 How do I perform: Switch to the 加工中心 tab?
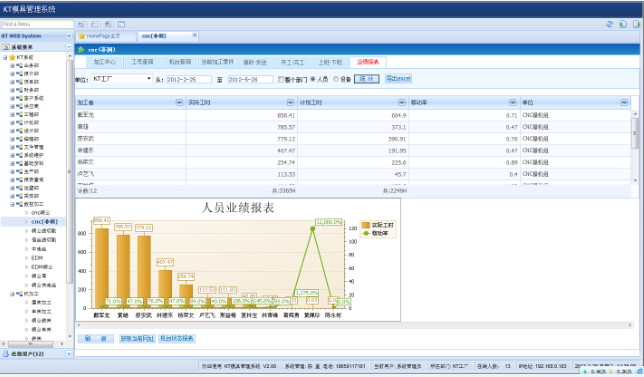pos(105,62)
